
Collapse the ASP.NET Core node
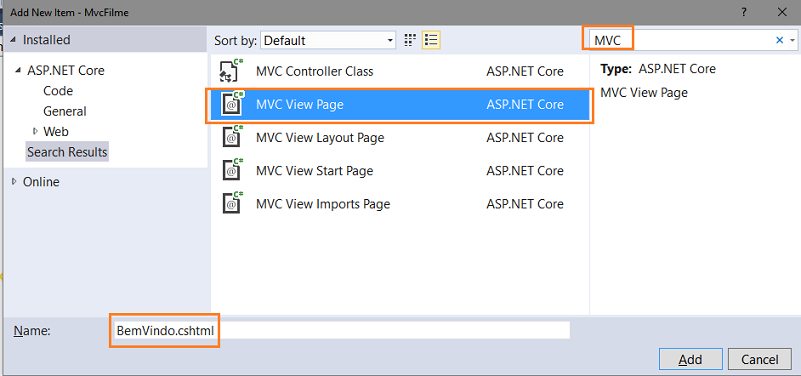point(18,70)
